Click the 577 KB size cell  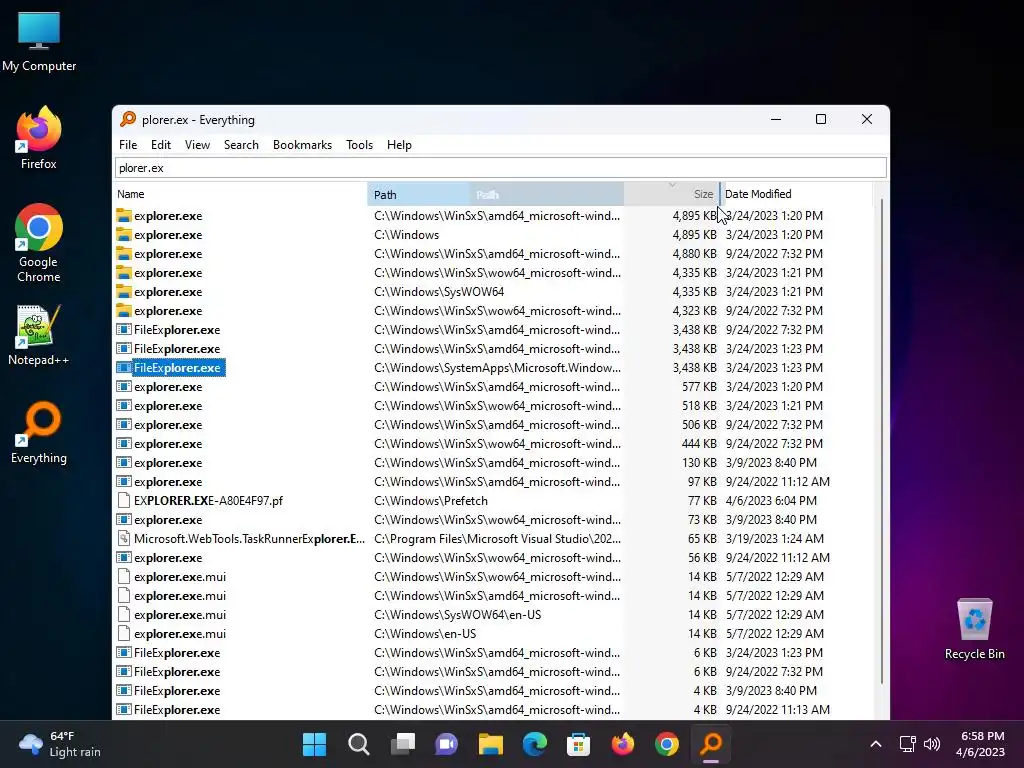[699, 387]
